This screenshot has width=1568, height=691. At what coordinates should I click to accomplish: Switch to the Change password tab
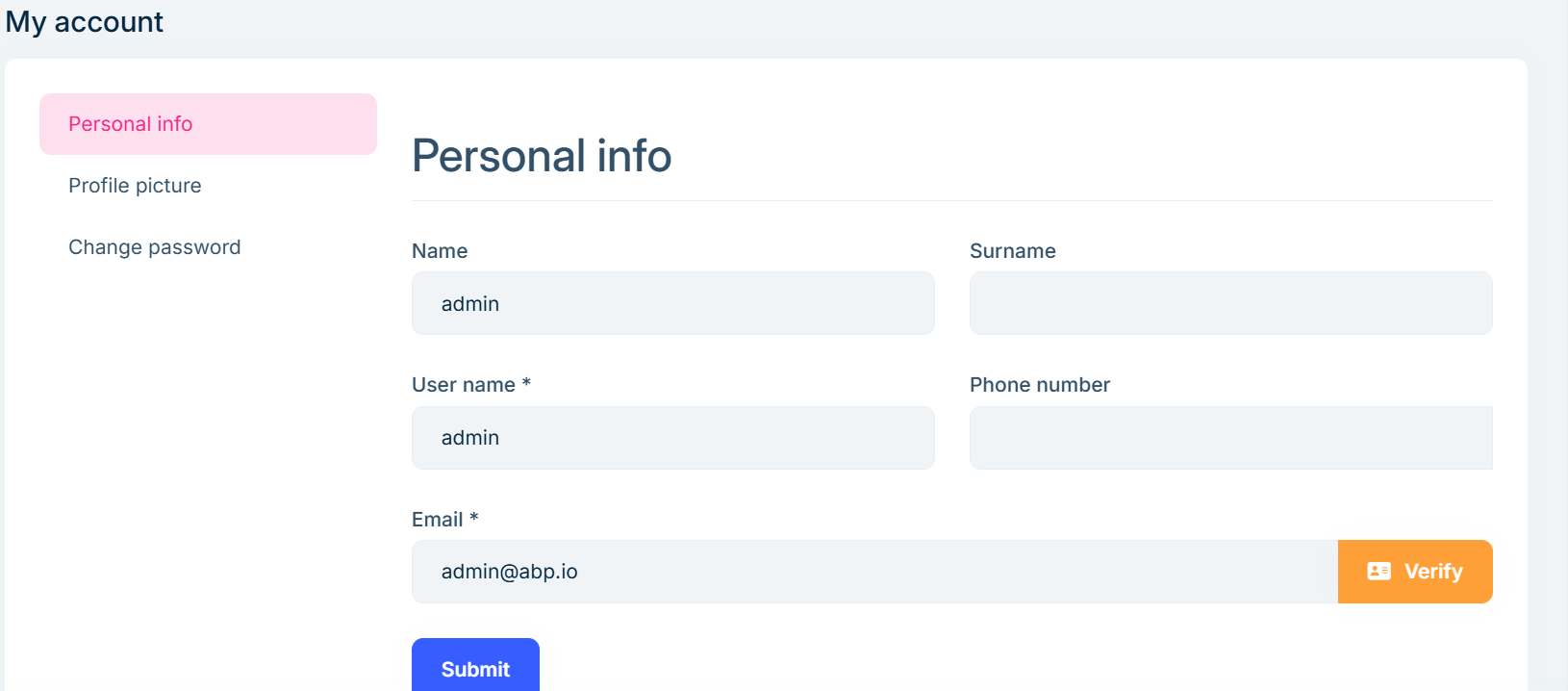[154, 247]
